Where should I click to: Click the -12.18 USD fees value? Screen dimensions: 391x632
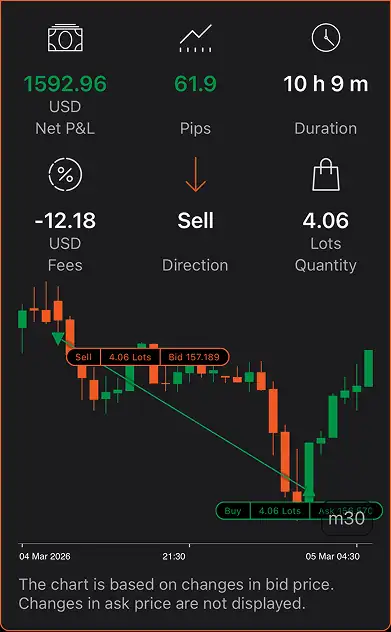(65, 220)
